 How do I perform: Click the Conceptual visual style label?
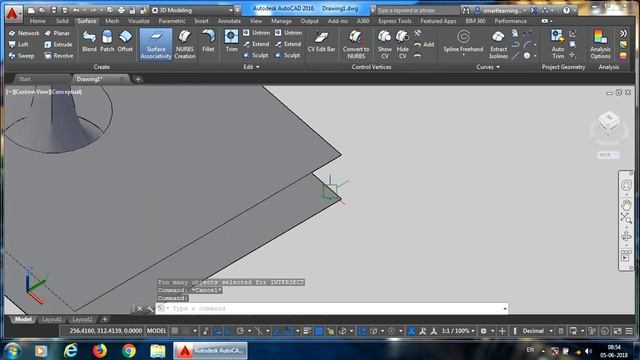click(67, 92)
